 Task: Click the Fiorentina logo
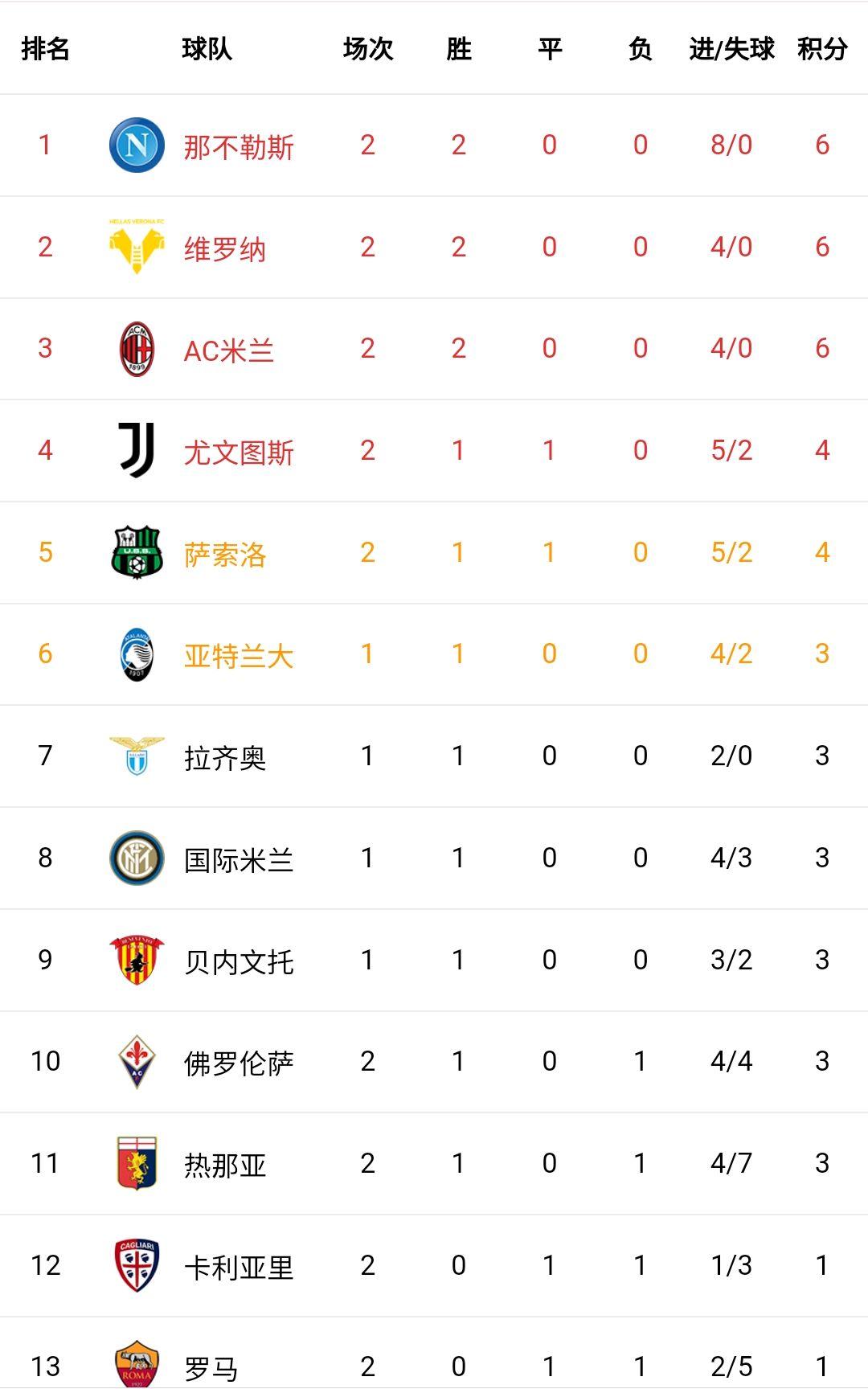click(x=137, y=1061)
